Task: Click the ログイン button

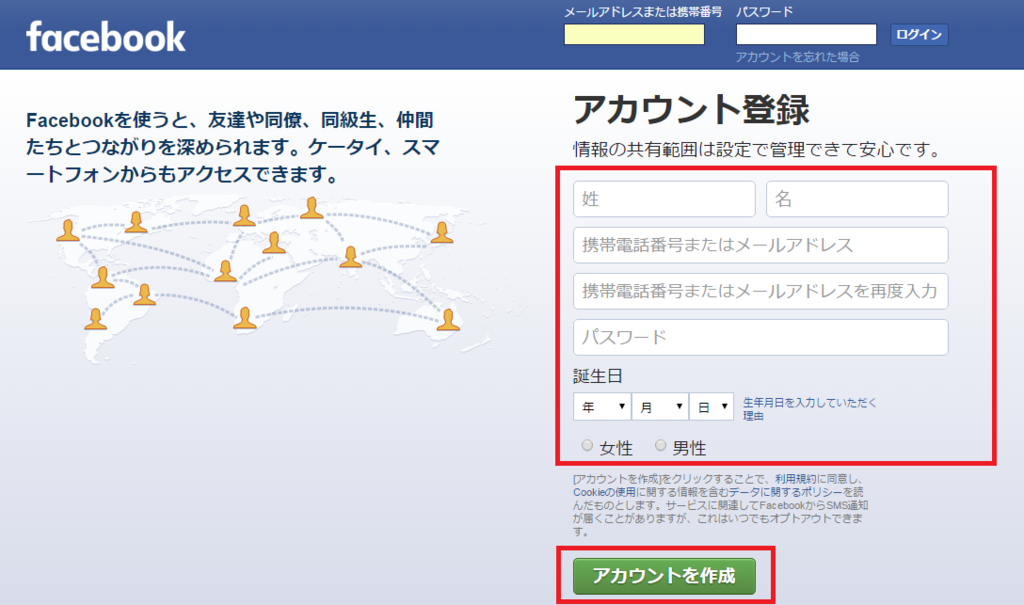Action: coord(919,35)
